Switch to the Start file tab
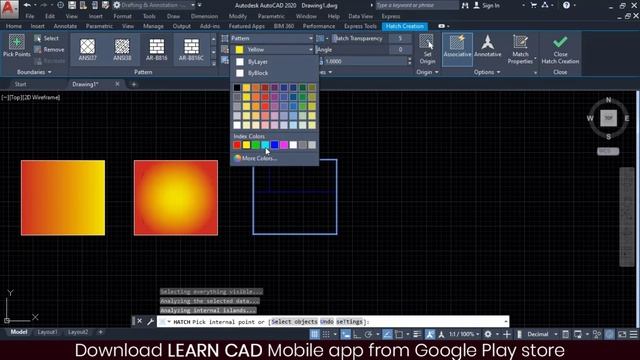640x360 pixels. point(20,84)
